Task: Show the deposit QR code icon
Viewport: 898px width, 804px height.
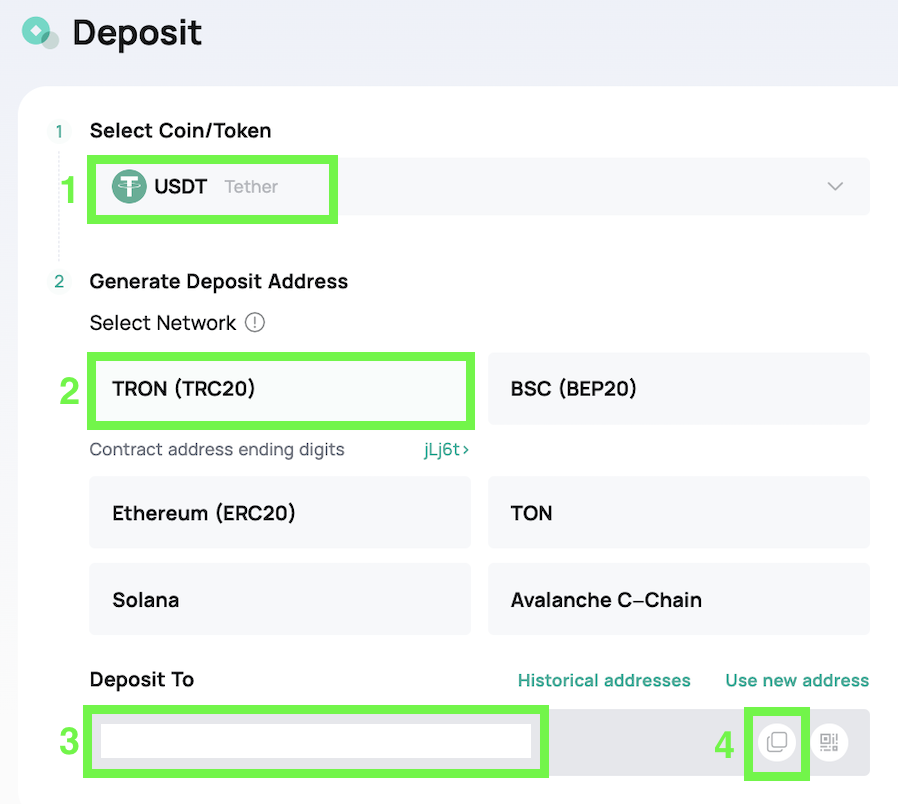Action: (829, 742)
